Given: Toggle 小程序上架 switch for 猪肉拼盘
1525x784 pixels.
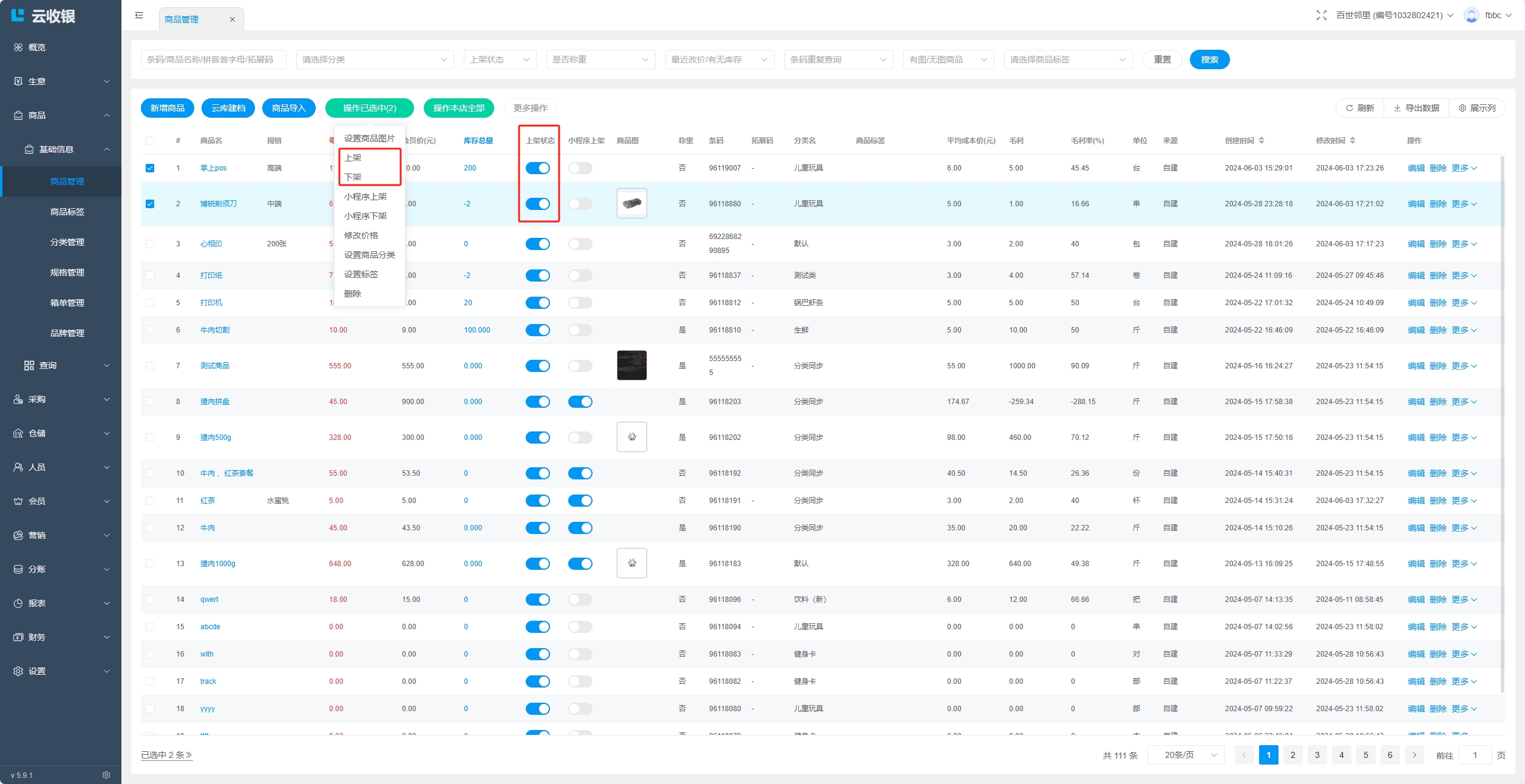Looking at the screenshot, I should click(580, 402).
